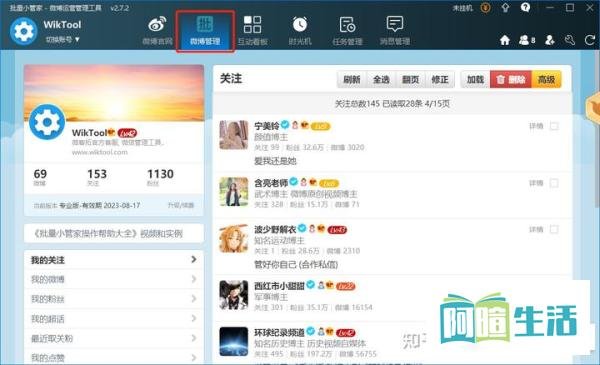The width and height of the screenshot is (600, 365).
Task: Open 详情 link for 含亮老师
Action: 536,183
